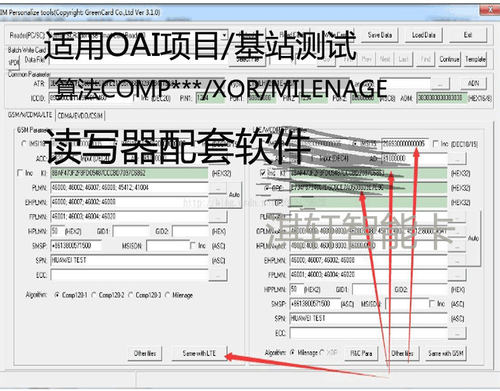Click the GSM PLMN list field
This screenshot has height=391, width=500.
(129, 188)
